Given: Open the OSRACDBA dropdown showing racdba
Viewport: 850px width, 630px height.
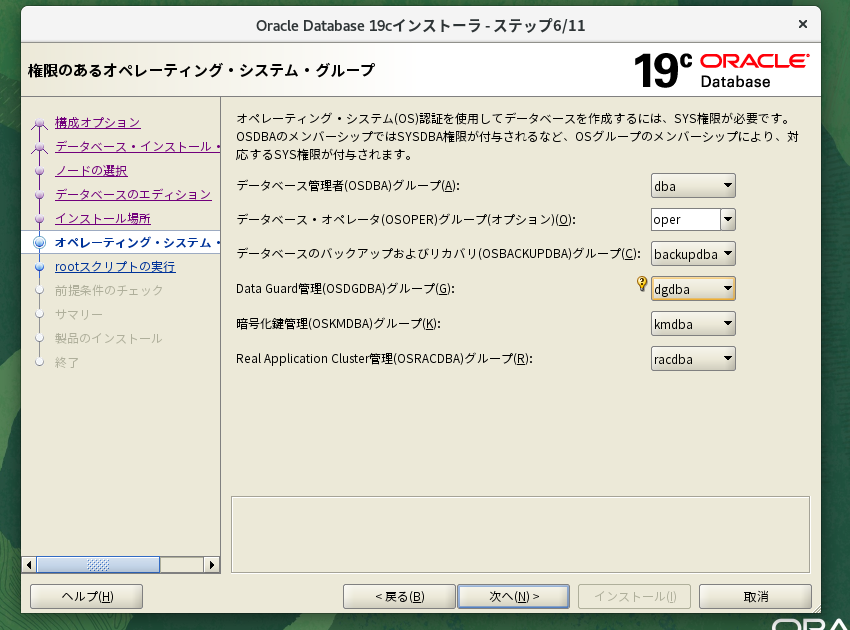Looking at the screenshot, I should pyautogui.click(x=693, y=359).
